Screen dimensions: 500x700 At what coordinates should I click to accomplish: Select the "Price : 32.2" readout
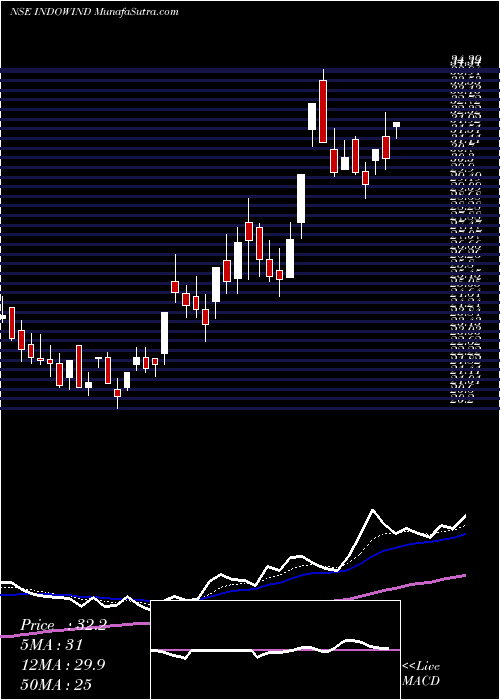63,625
